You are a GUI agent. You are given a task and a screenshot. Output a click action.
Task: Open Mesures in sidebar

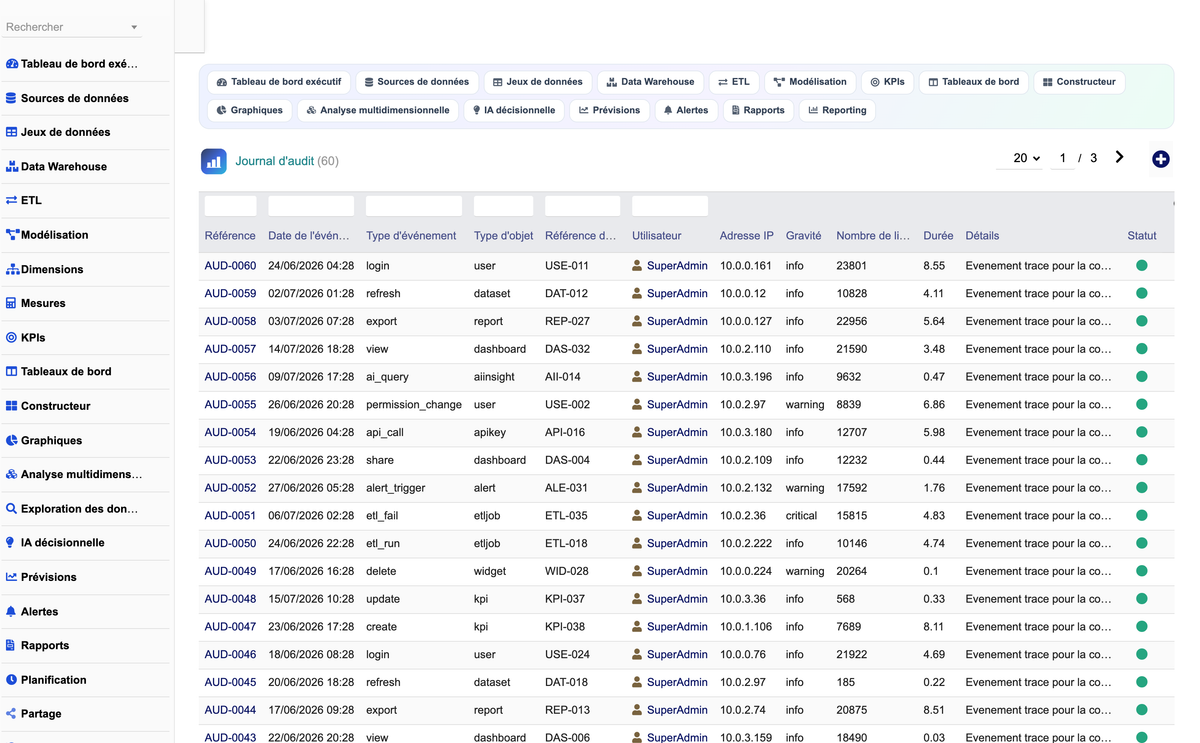pos(36,304)
